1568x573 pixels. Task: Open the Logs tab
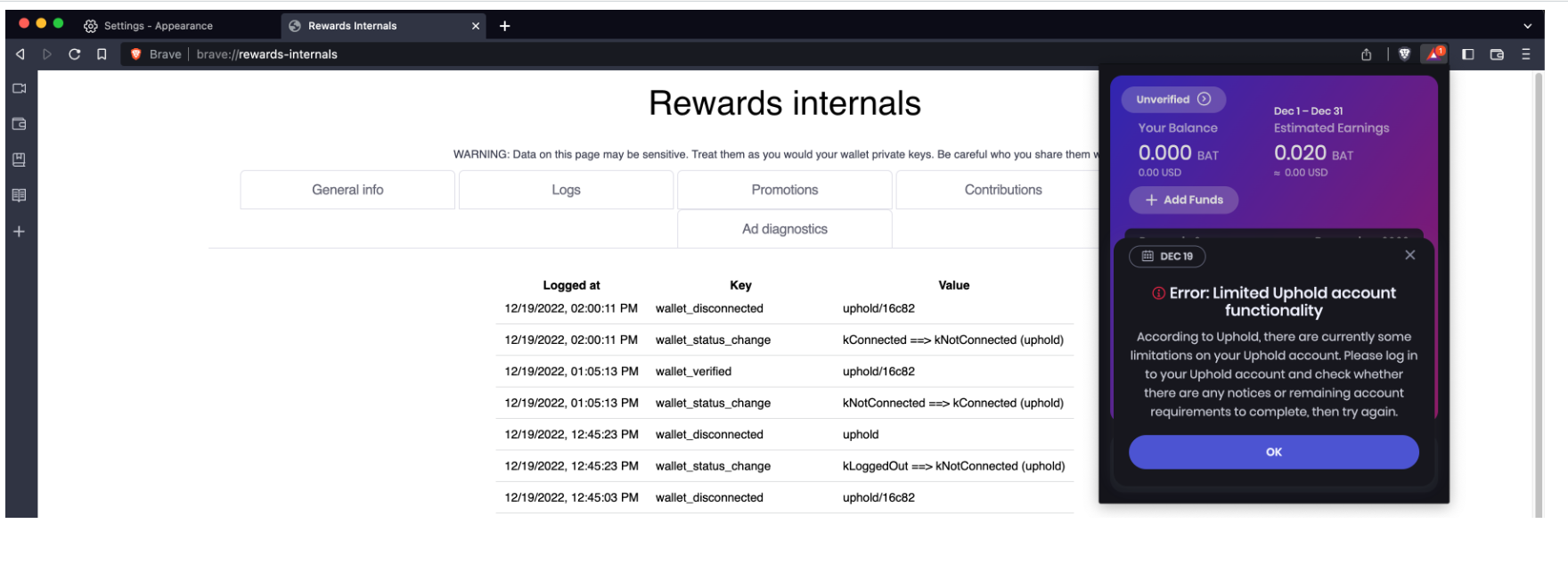tap(566, 190)
